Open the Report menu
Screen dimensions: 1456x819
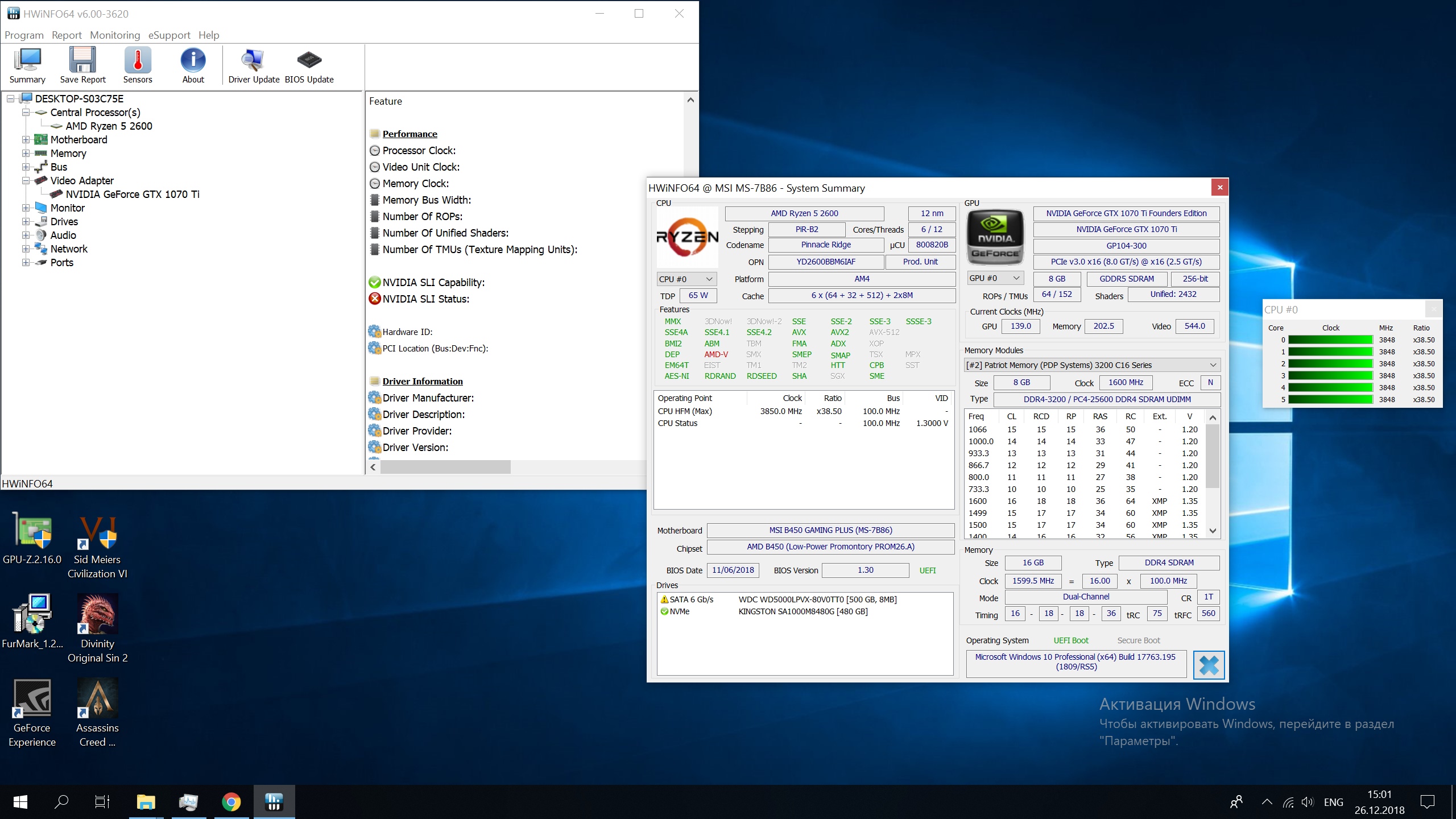[67, 35]
